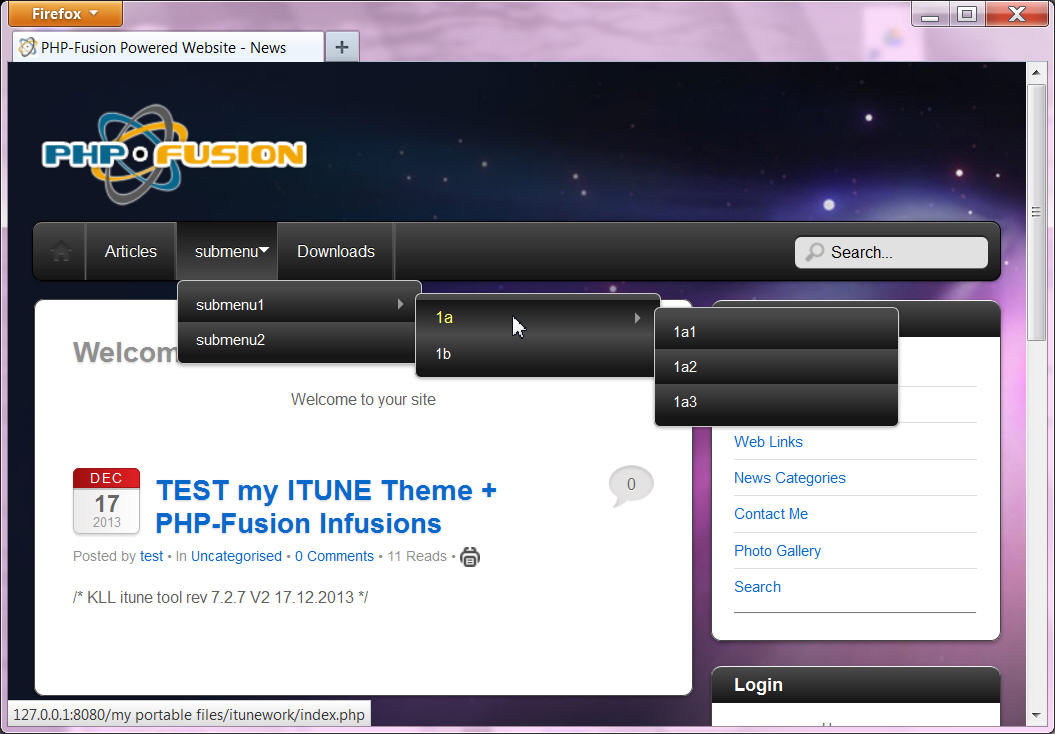Open the Downloads navigation item

[x=336, y=252]
